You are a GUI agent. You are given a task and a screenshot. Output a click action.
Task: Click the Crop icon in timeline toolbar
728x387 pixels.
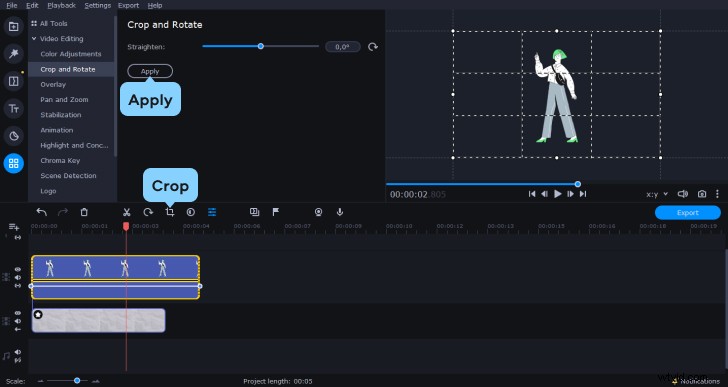point(169,212)
